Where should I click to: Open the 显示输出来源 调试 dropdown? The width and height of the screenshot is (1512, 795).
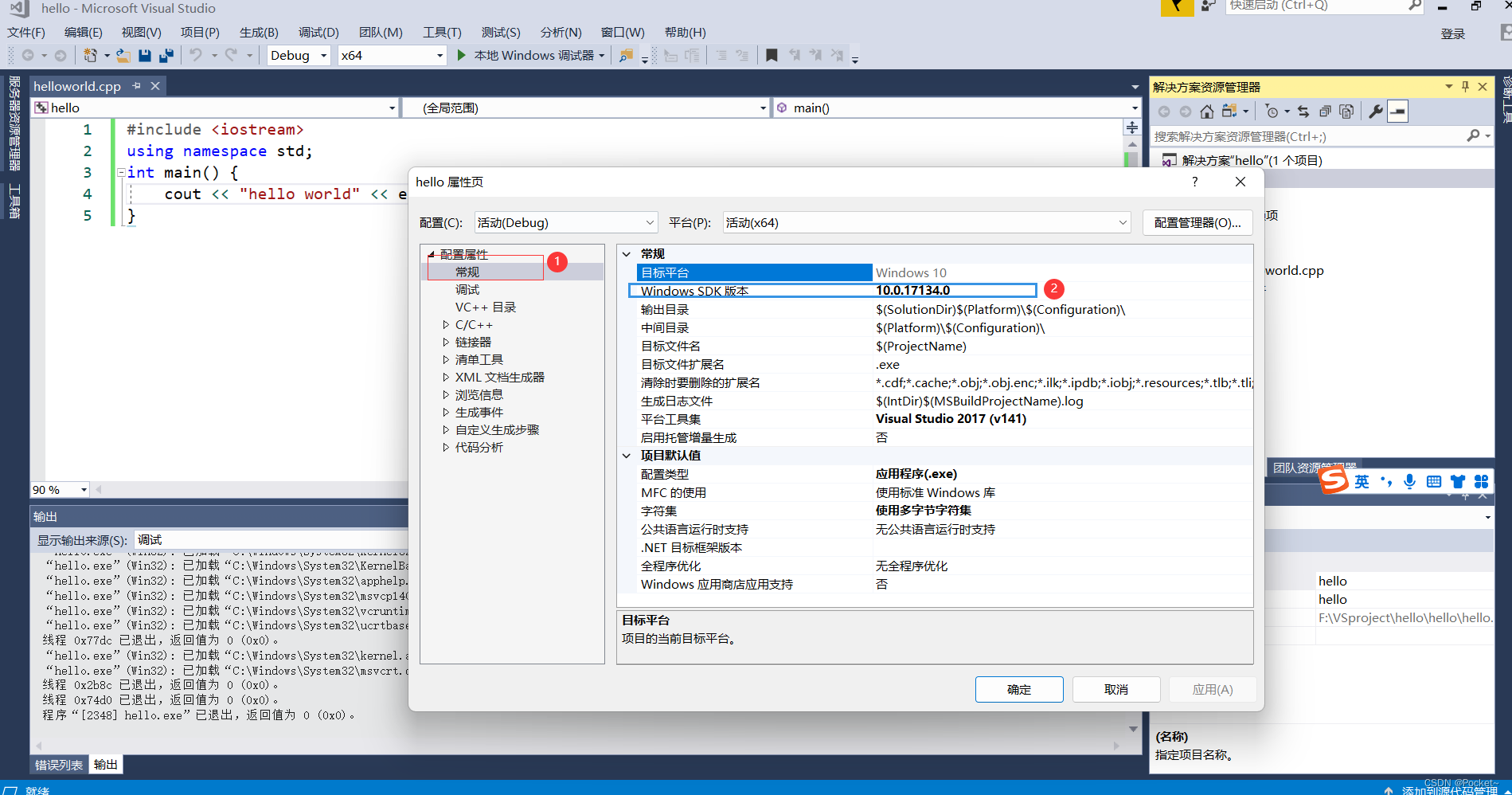point(271,539)
